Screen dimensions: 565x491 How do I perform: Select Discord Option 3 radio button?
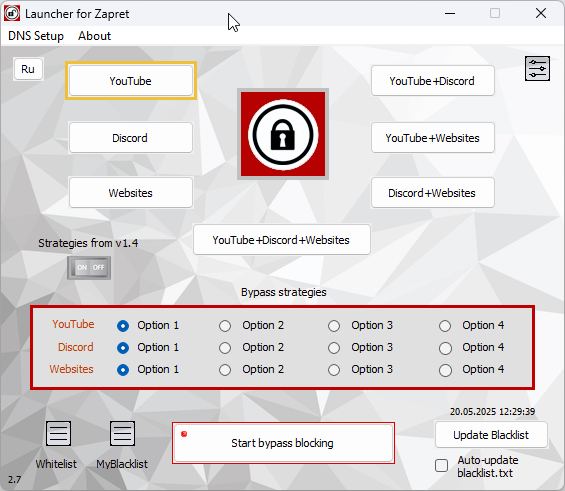pos(334,348)
